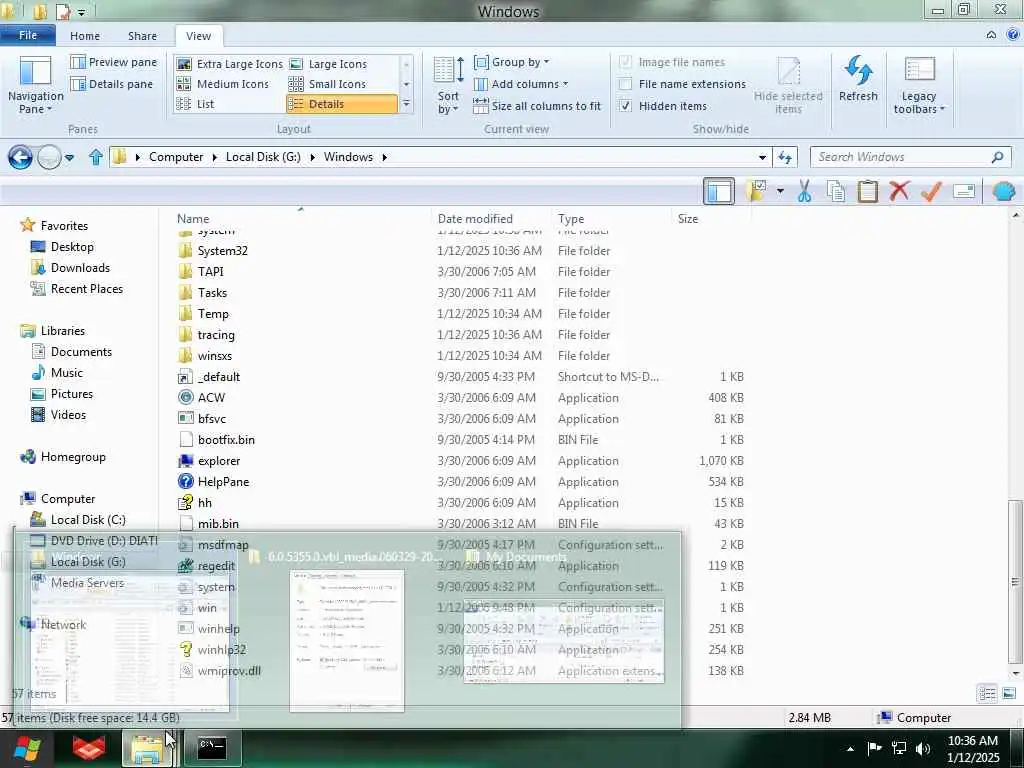Open recent locations dropdown arrow
1024x768 pixels.
point(70,157)
